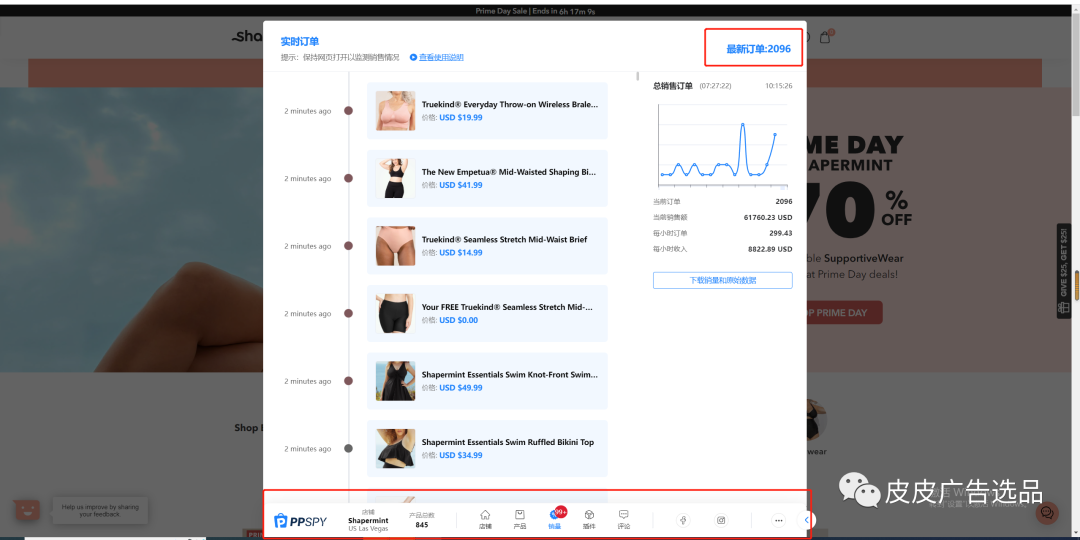Image resolution: width=1080 pixels, height=540 pixels.
Task: Open Truekind Everyday Throw-on Wireless Bralette order
Action: (x=487, y=111)
